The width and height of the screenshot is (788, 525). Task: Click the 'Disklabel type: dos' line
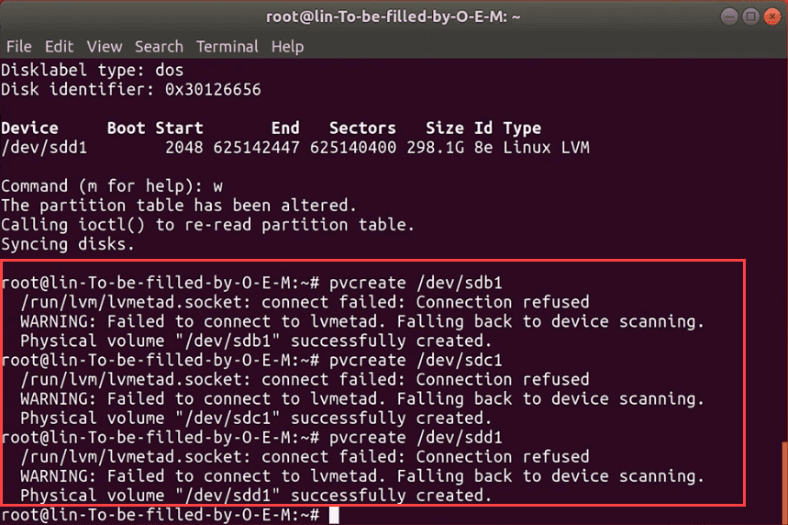coord(92,71)
